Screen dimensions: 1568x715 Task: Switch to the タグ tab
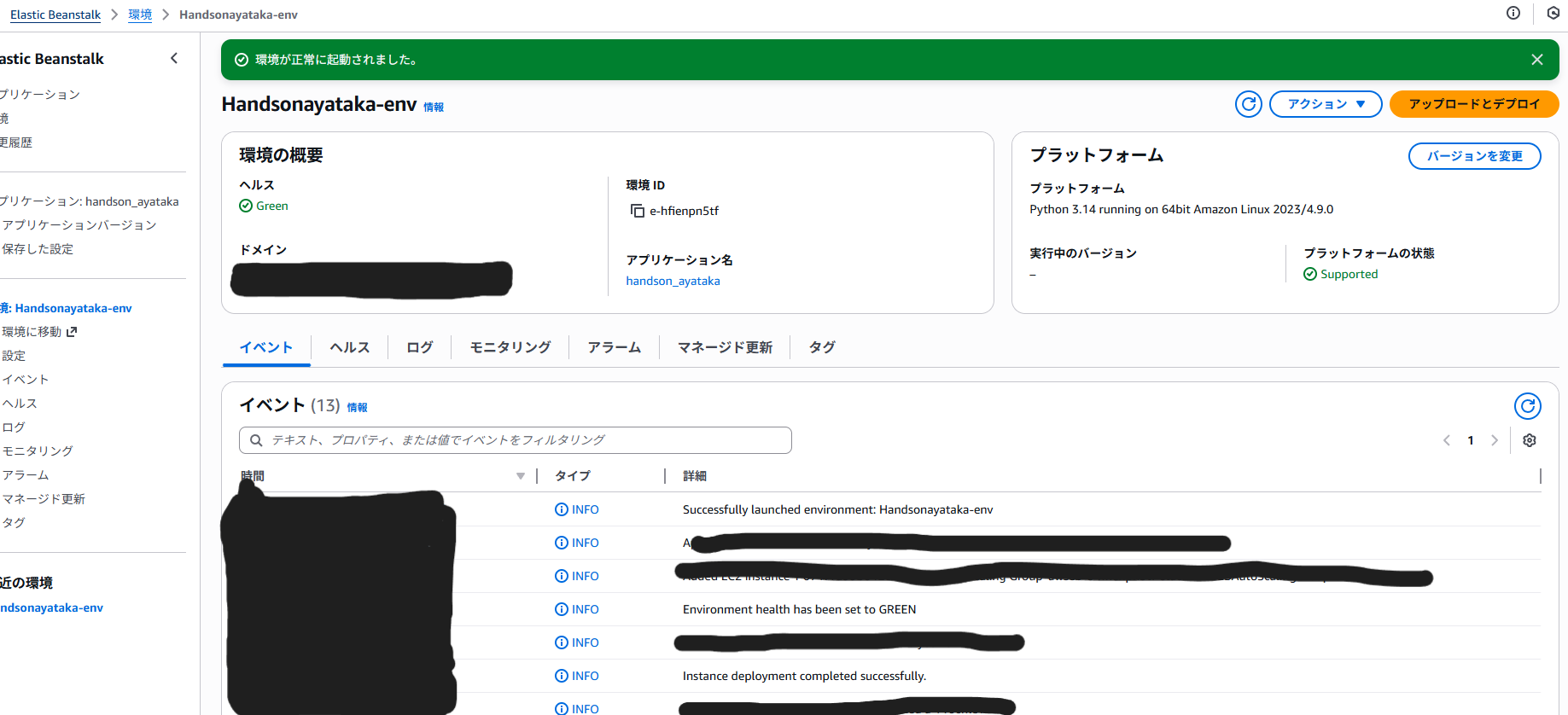pos(821,347)
